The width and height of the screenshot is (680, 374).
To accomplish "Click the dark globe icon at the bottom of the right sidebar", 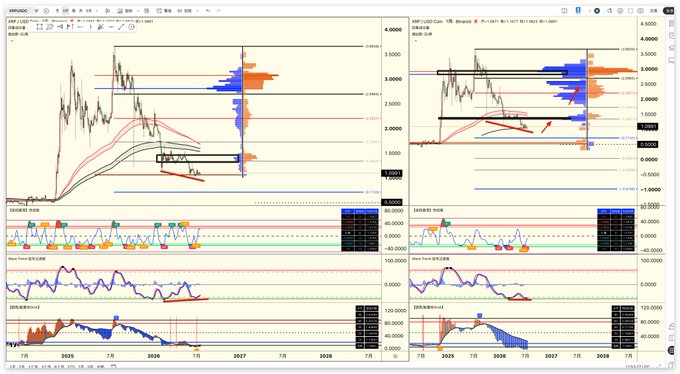I will click(x=671, y=350).
